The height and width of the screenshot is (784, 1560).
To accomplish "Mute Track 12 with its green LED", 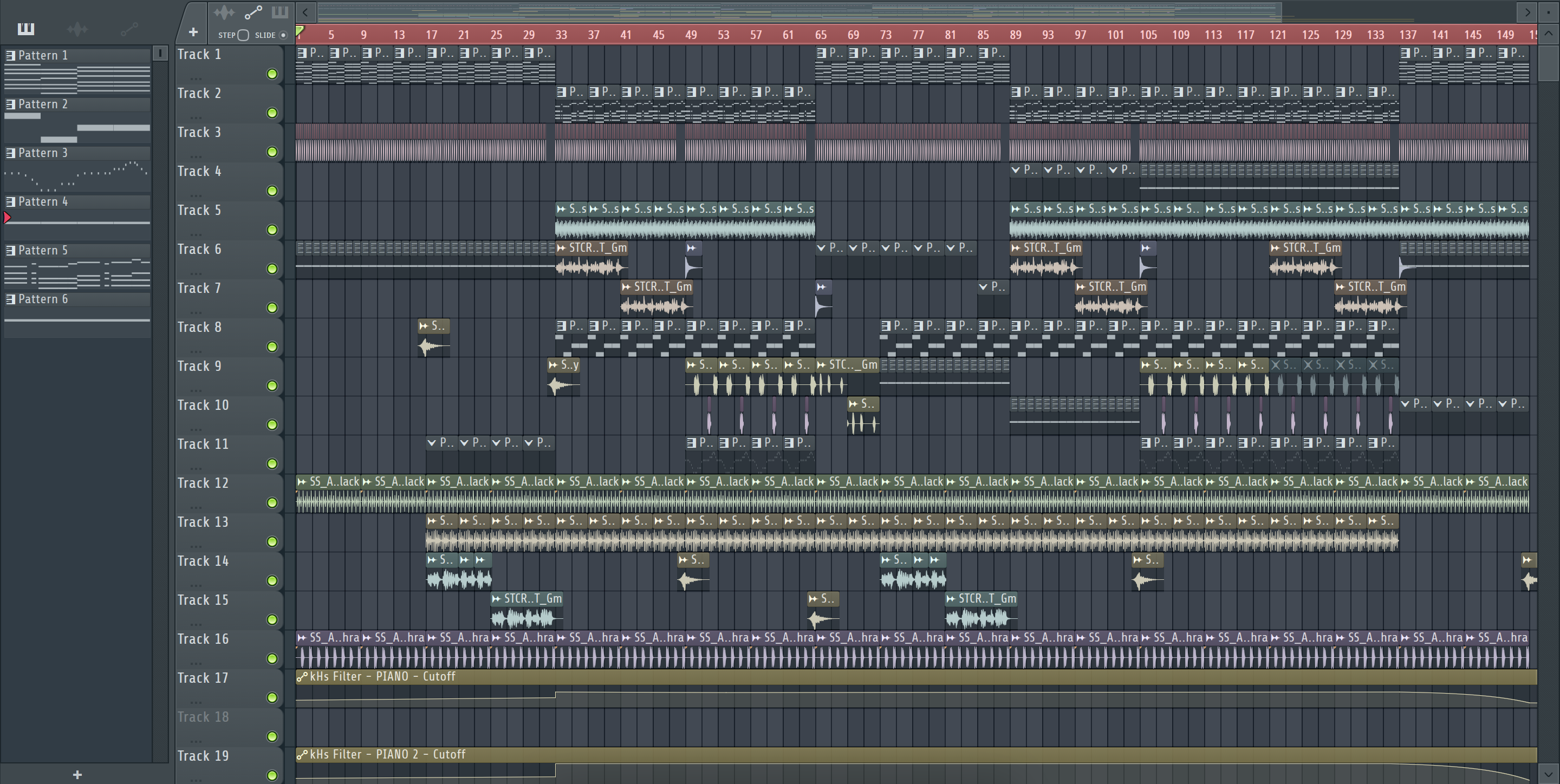I will pyautogui.click(x=272, y=502).
